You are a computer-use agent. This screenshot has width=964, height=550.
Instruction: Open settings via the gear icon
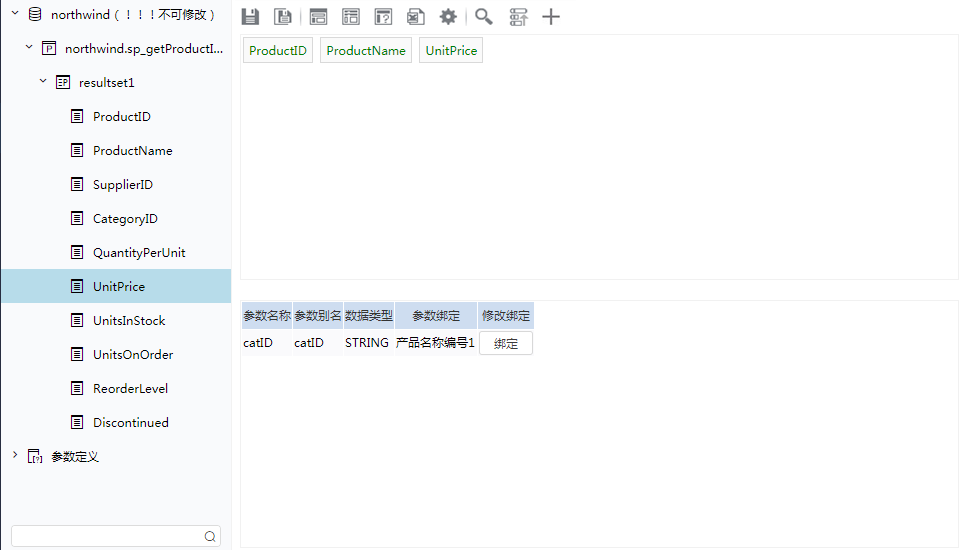(448, 17)
